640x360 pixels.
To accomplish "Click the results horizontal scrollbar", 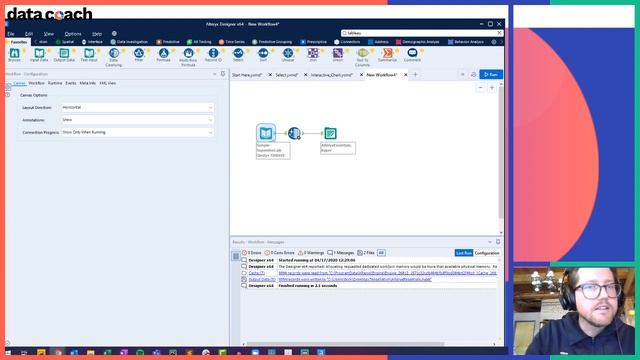I will point(345,344).
